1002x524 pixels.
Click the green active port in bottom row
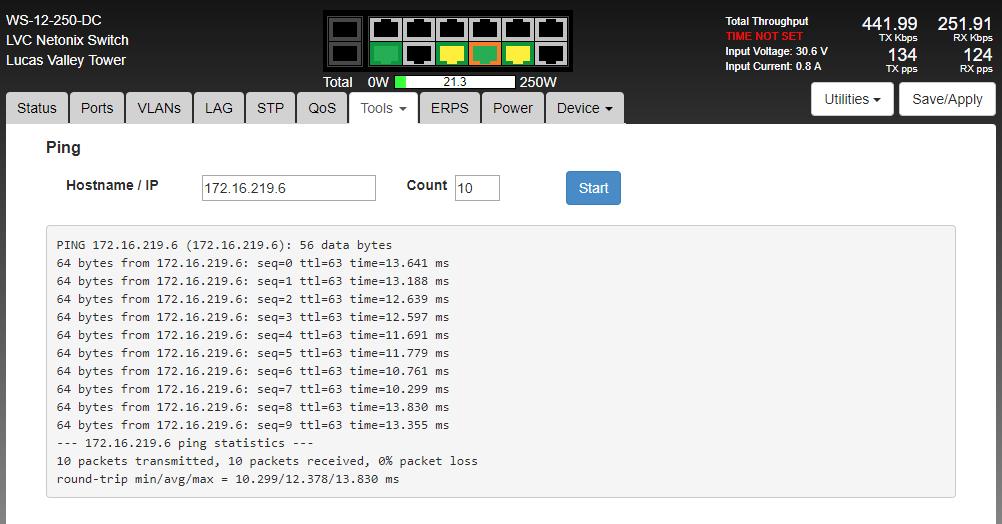pyautogui.click(x=385, y=54)
